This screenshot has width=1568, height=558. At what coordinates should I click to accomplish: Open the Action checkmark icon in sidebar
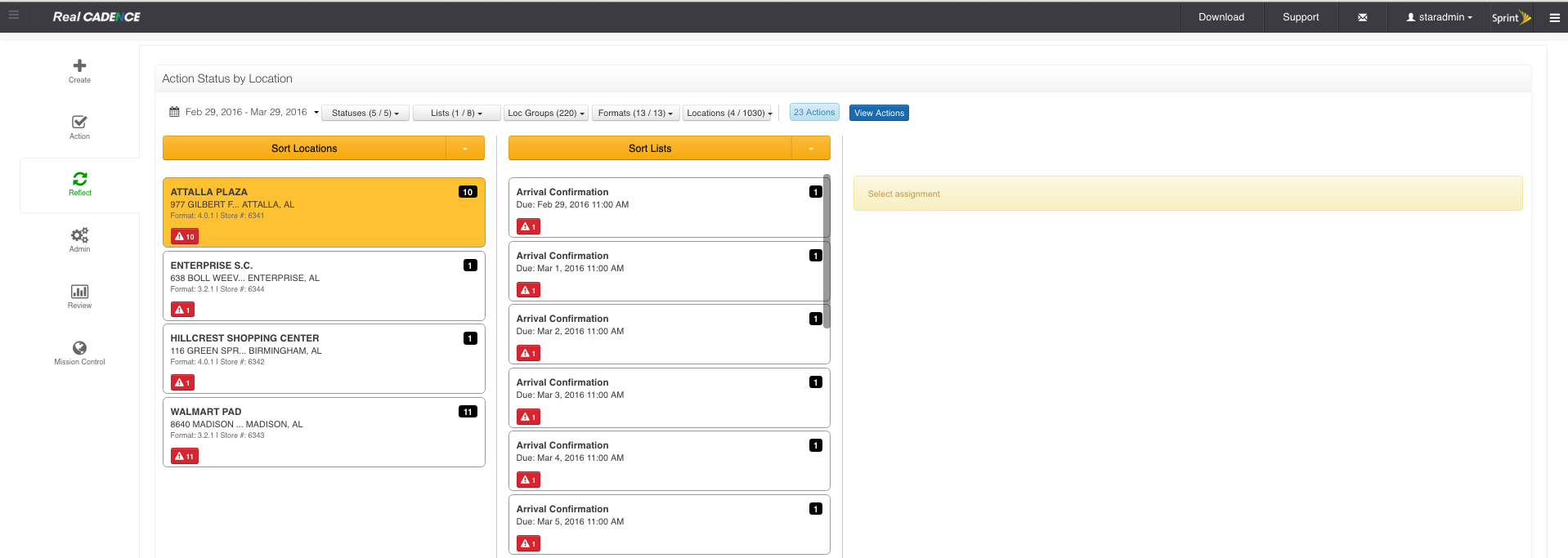tap(79, 123)
